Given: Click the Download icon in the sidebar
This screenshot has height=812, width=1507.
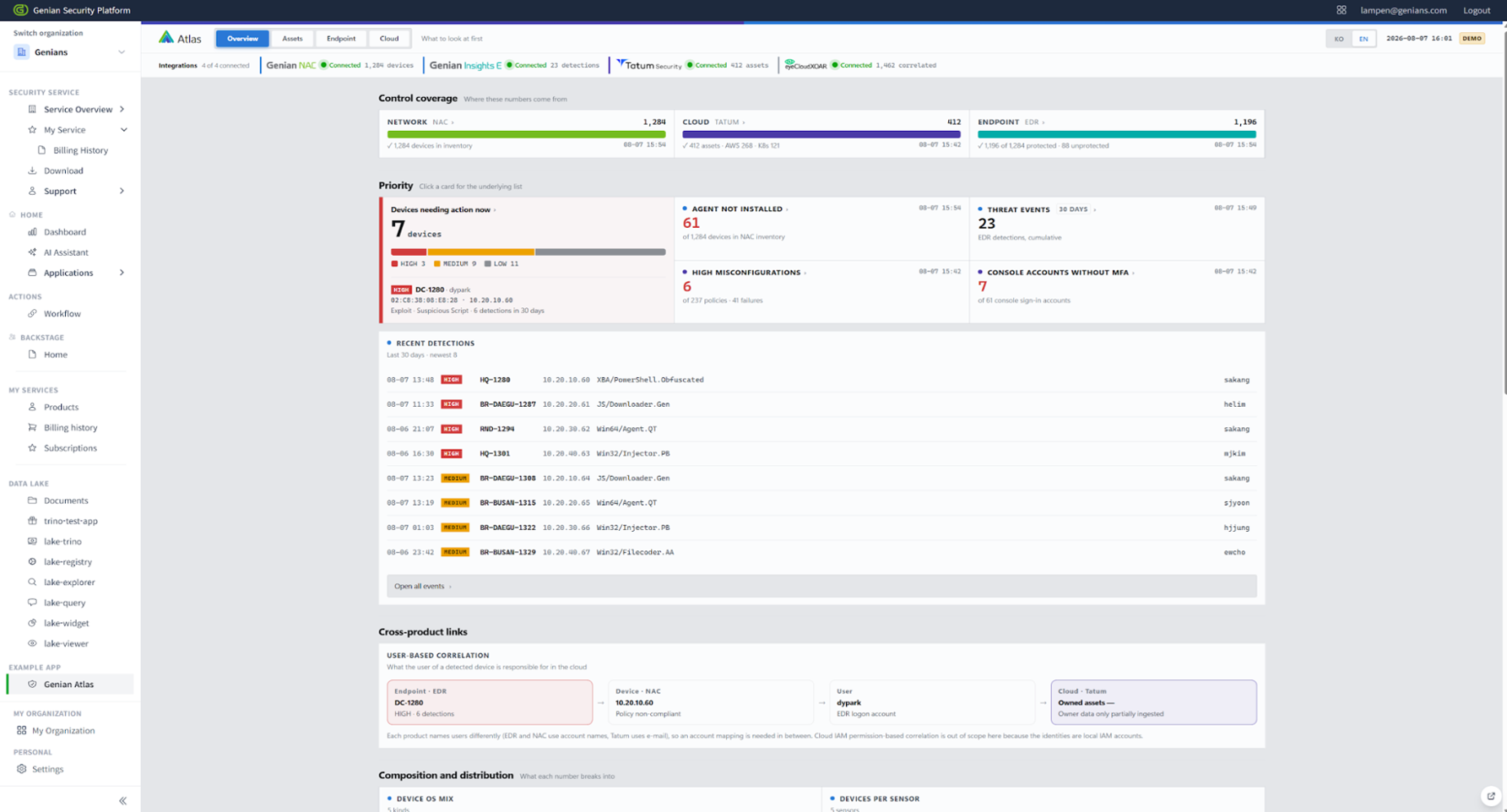Looking at the screenshot, I should point(32,171).
